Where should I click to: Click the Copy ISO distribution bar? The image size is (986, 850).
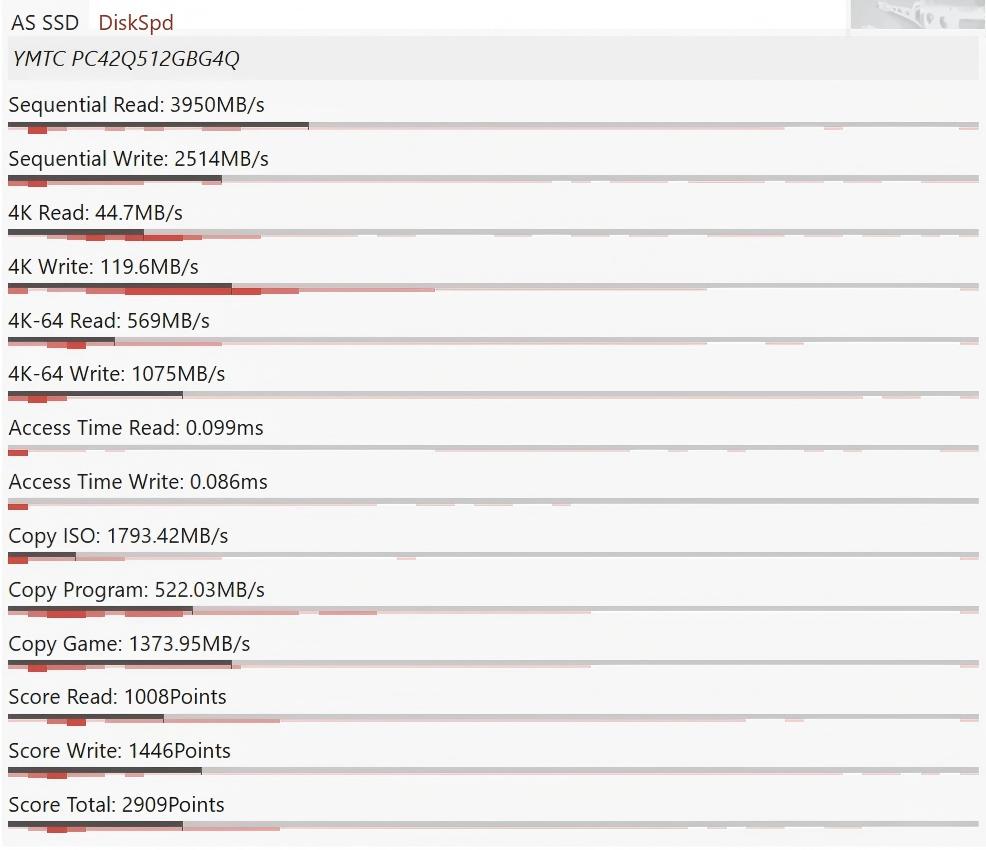click(x=493, y=557)
